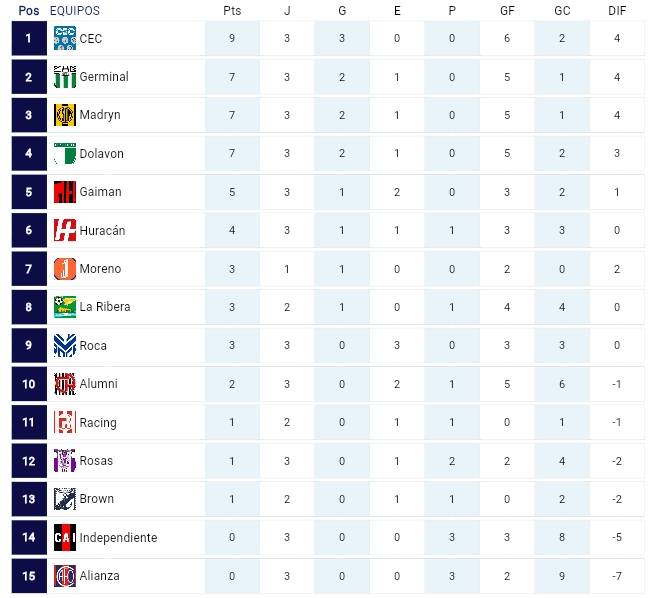This screenshot has width=650, height=598.
Task: Click position 1 rank badge
Action: (x=29, y=38)
